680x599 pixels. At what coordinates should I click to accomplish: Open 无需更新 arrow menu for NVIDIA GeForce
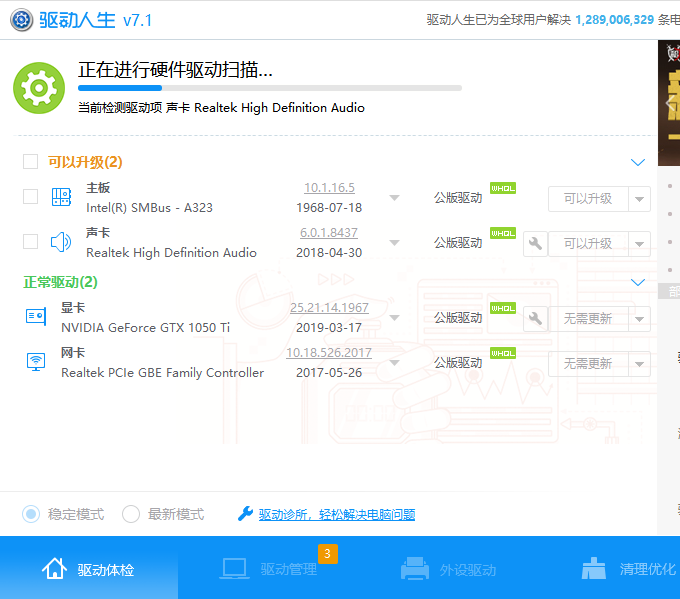[639, 319]
